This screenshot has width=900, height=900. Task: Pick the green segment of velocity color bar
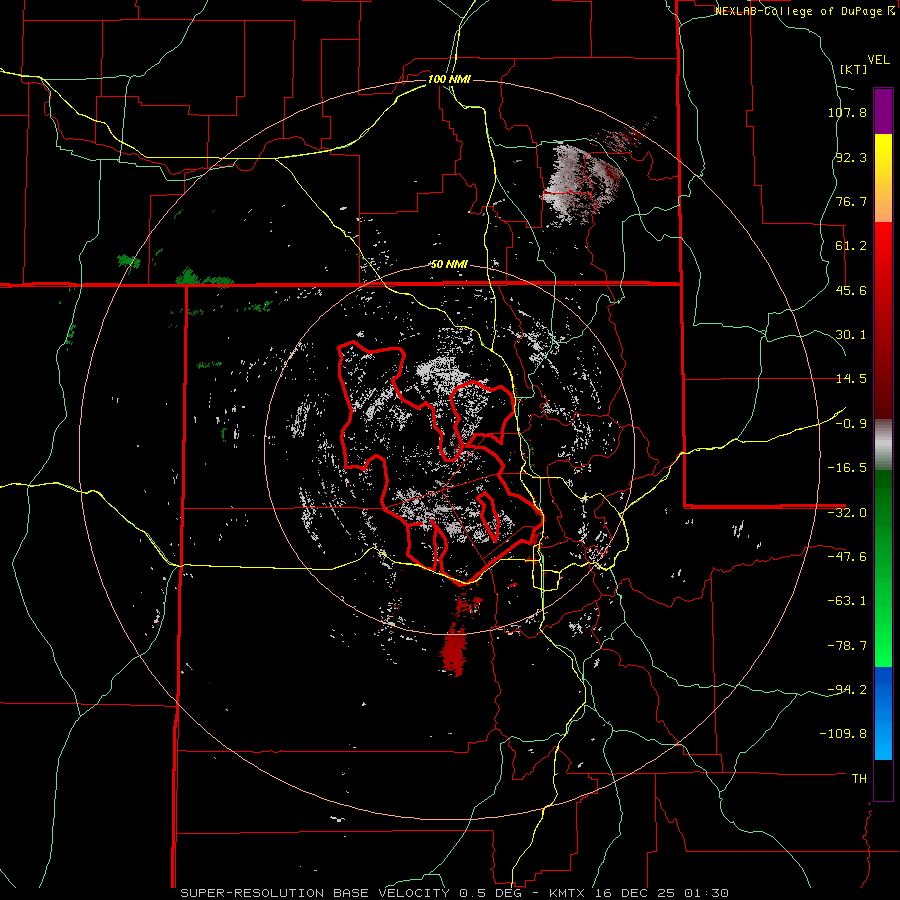click(x=883, y=568)
